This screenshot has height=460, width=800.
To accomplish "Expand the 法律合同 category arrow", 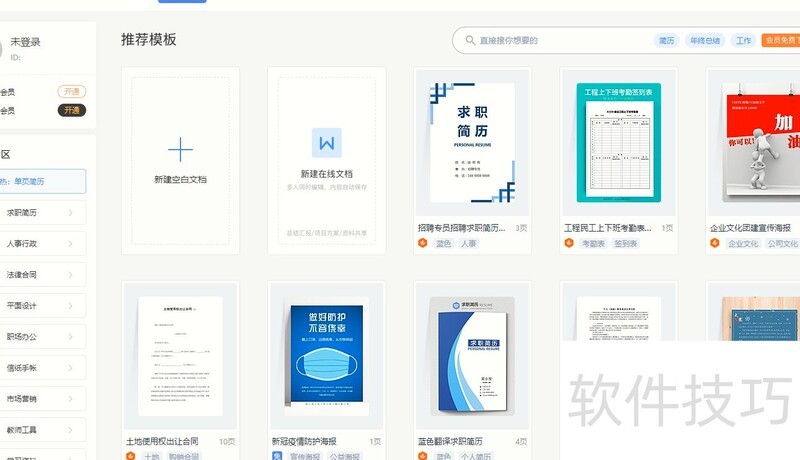I will (70, 275).
